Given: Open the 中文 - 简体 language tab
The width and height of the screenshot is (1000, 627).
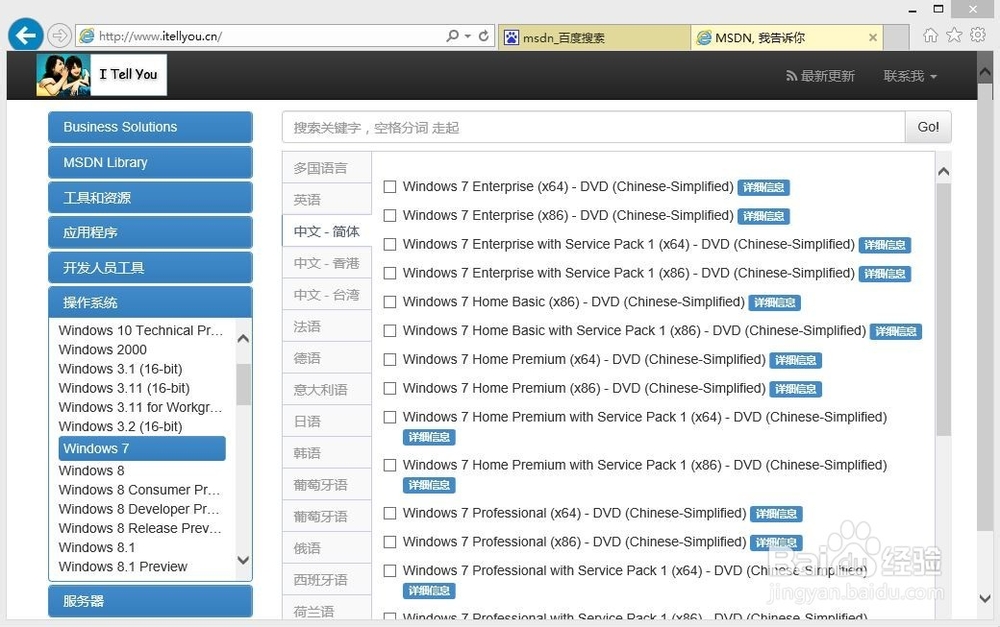Looking at the screenshot, I should point(327,231).
